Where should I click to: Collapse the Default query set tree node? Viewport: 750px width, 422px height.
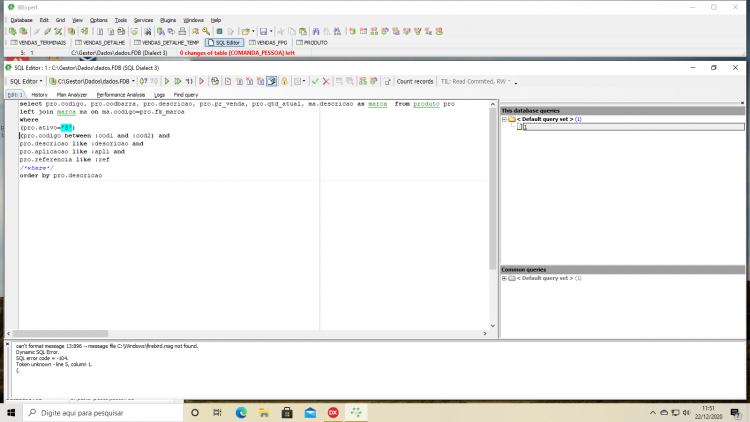[x=504, y=119]
